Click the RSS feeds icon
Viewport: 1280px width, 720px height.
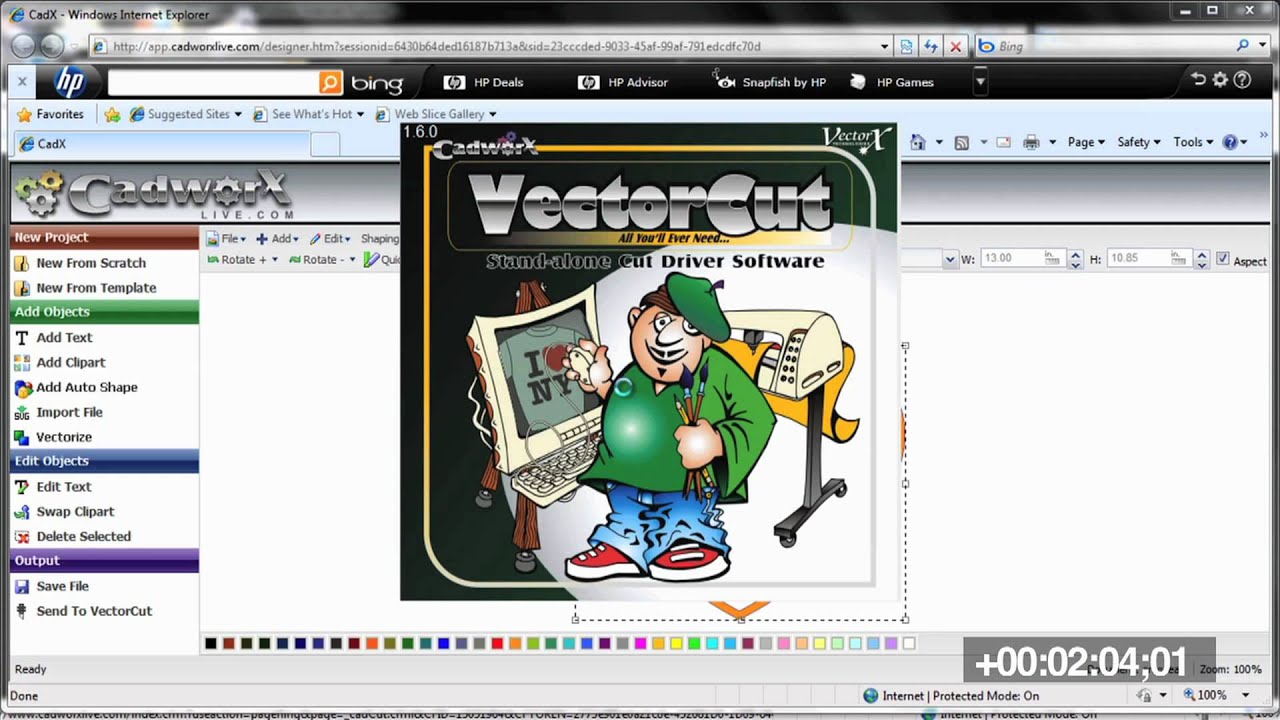click(962, 143)
